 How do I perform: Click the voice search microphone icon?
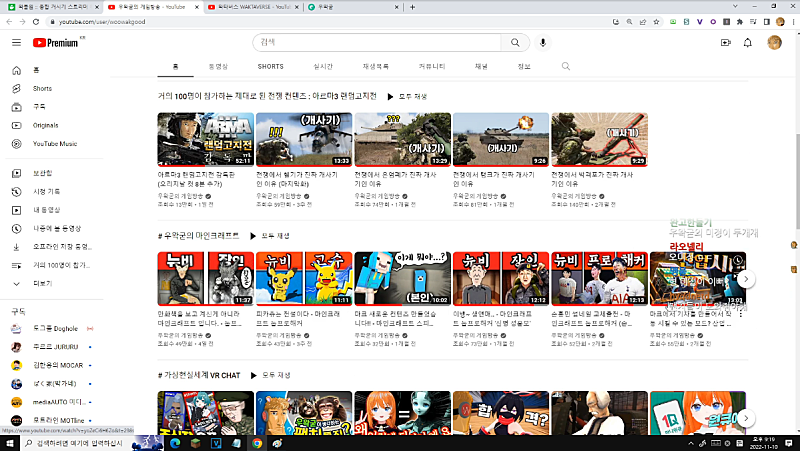click(x=543, y=43)
